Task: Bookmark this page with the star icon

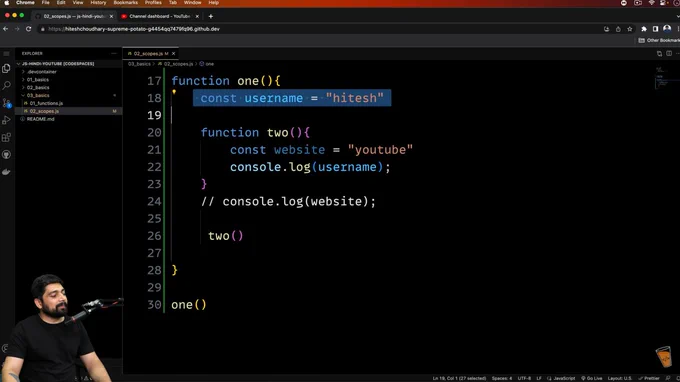Action: 630,29
